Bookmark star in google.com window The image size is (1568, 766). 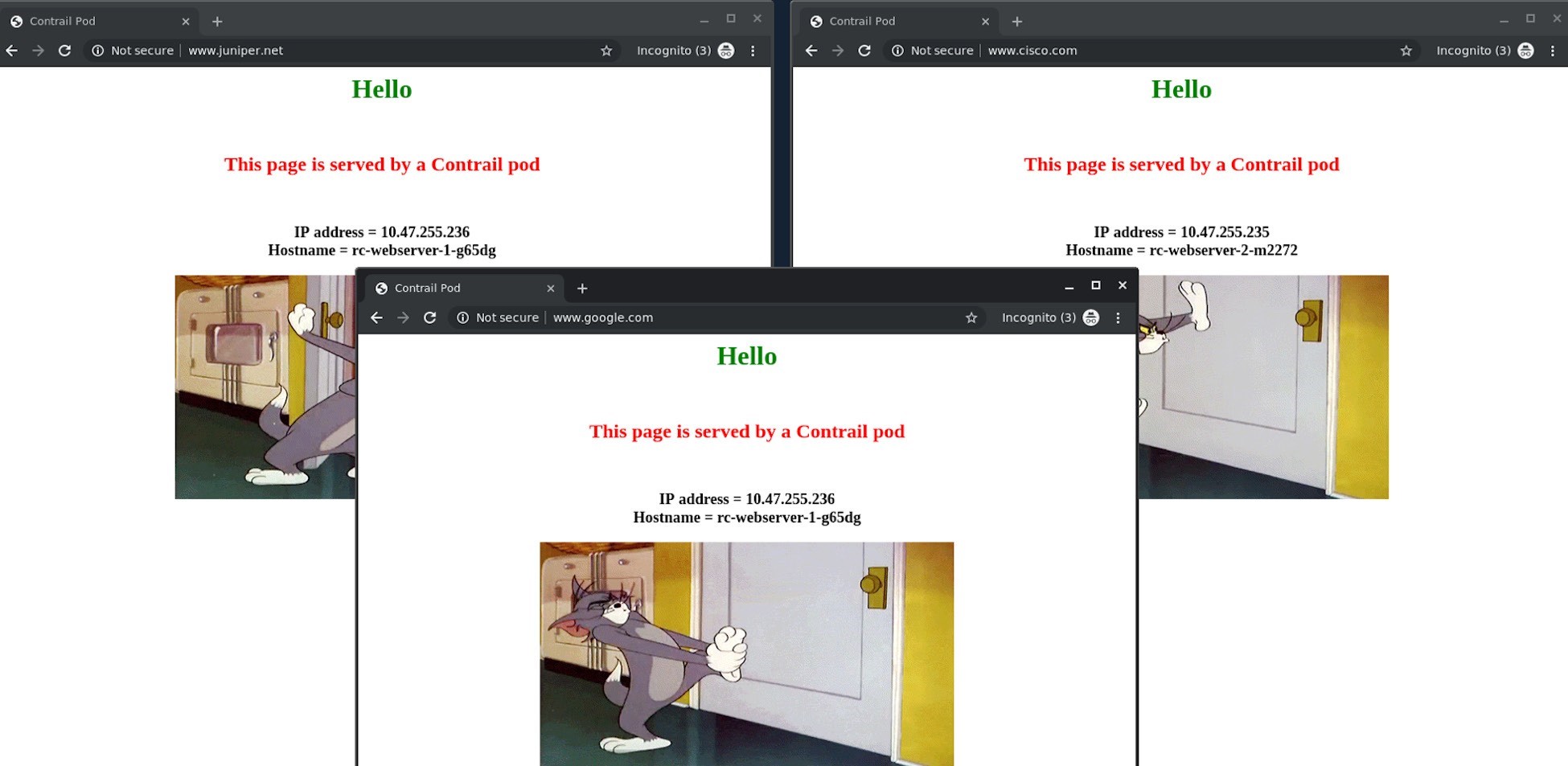(971, 317)
